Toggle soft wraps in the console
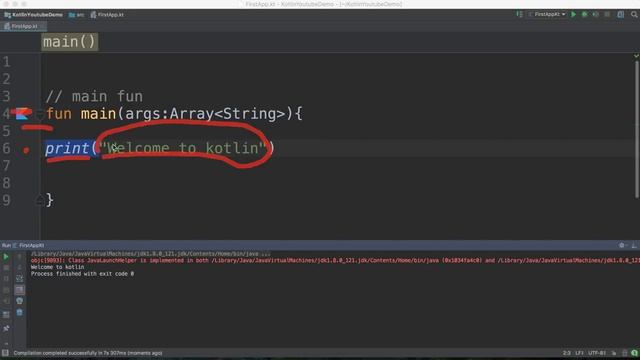Viewport: 640px width, 360px height. pos(19,279)
